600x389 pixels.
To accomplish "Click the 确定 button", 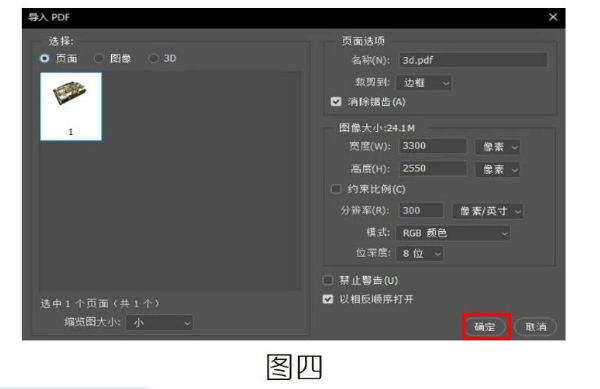I will pos(485,327).
